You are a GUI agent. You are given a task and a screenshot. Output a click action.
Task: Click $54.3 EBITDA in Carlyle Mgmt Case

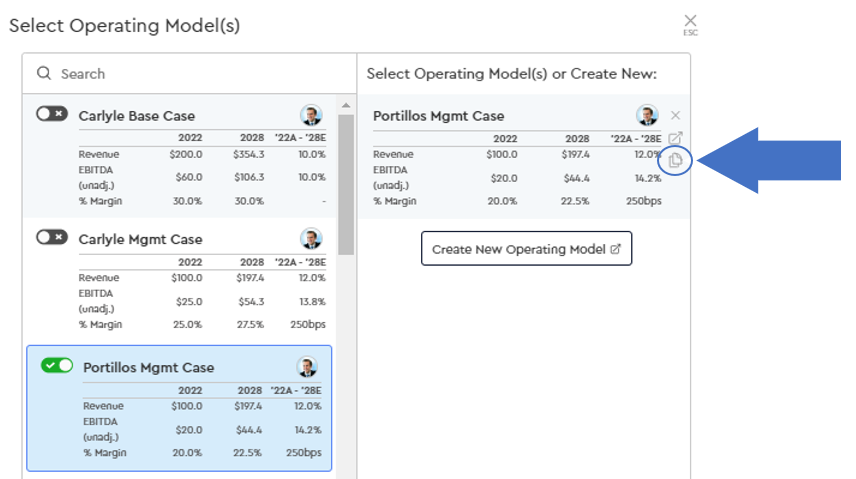click(251, 301)
